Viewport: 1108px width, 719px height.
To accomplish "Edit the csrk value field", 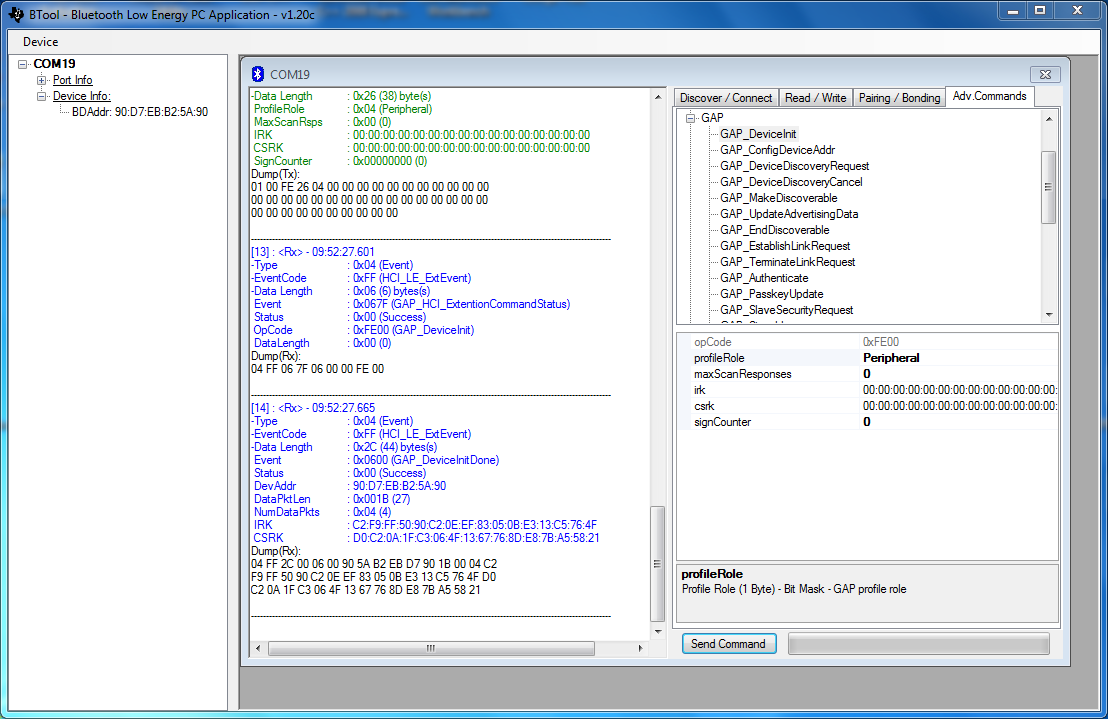I will [x=958, y=406].
